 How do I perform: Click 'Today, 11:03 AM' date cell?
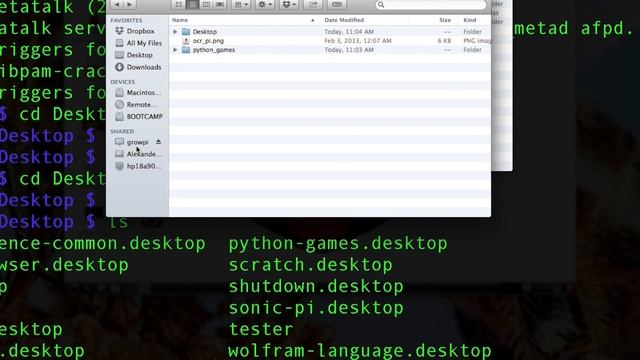(x=349, y=50)
